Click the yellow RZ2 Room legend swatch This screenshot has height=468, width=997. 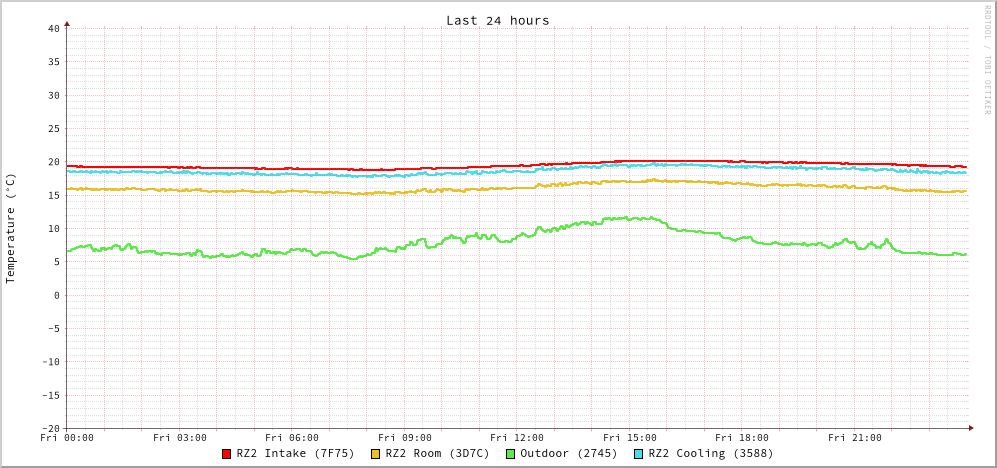point(376,454)
